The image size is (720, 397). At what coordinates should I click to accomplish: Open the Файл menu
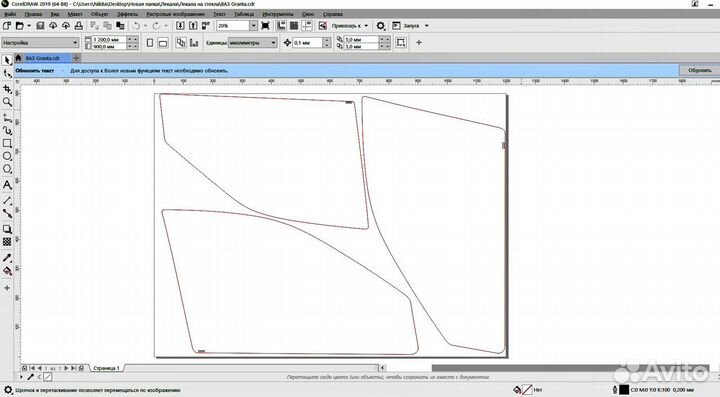[10, 14]
